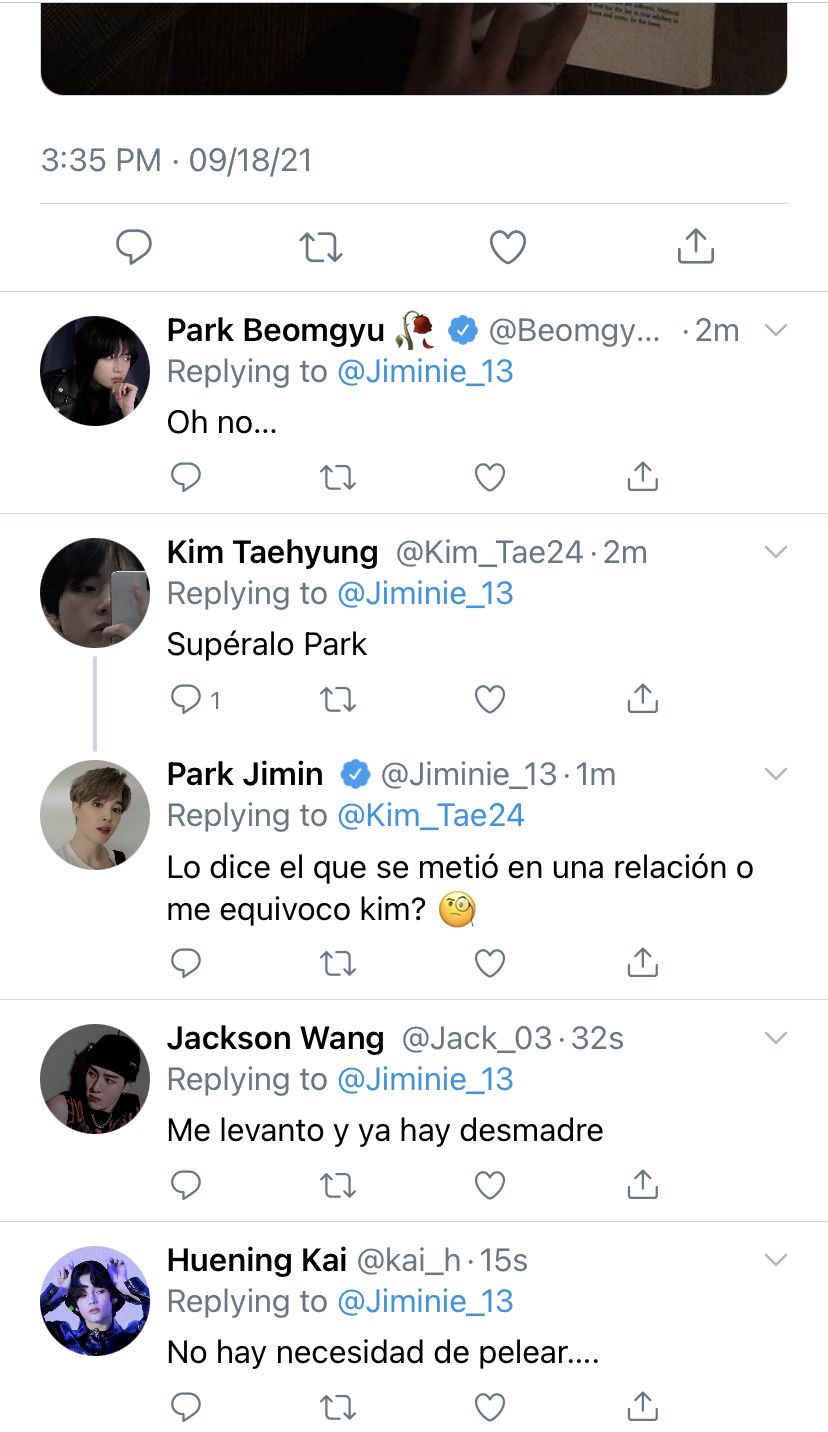828x1432 pixels.
Task: Share the main tweet
Action: pos(695,246)
